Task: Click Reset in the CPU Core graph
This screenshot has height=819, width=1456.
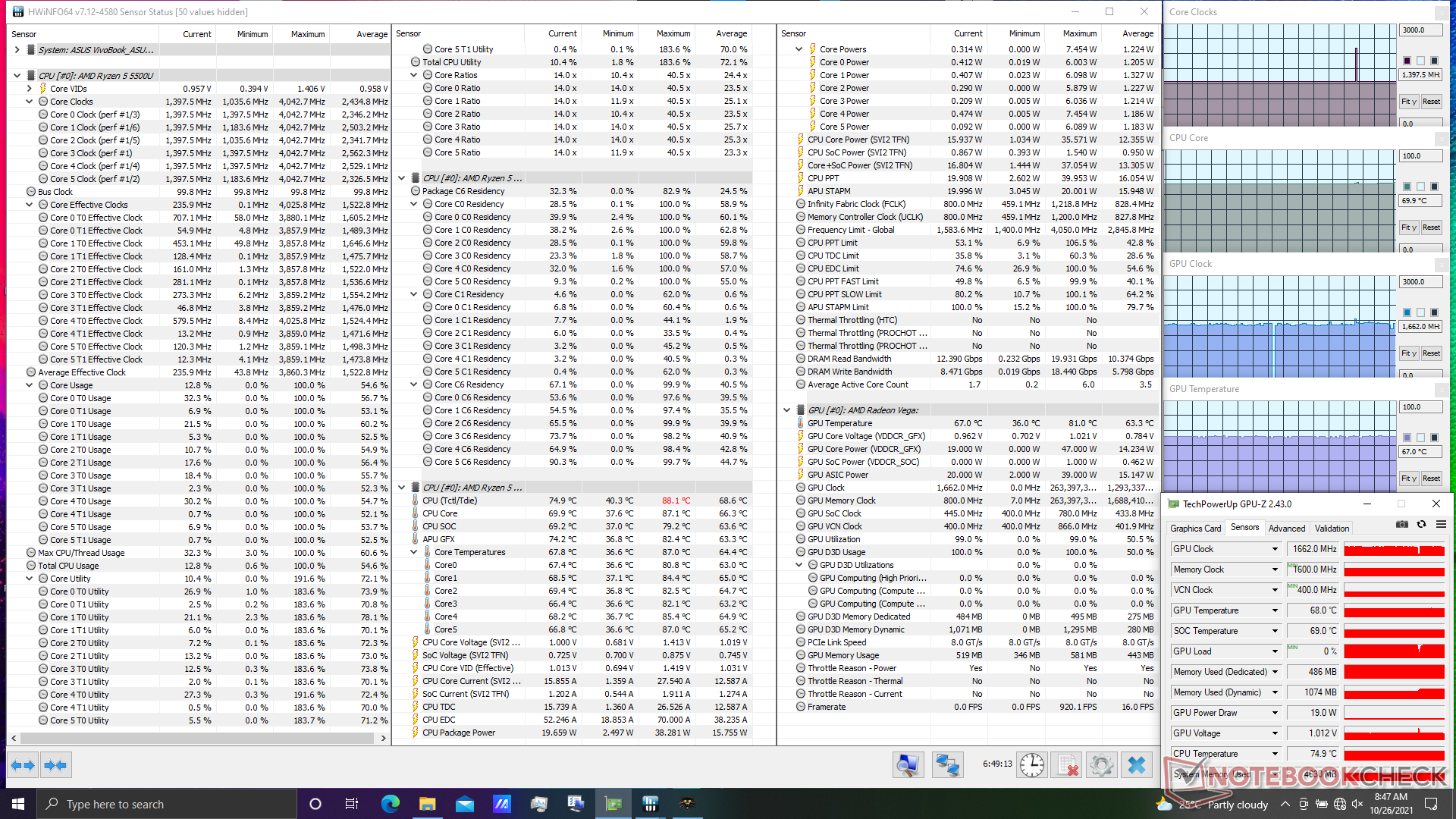Action: (1431, 227)
